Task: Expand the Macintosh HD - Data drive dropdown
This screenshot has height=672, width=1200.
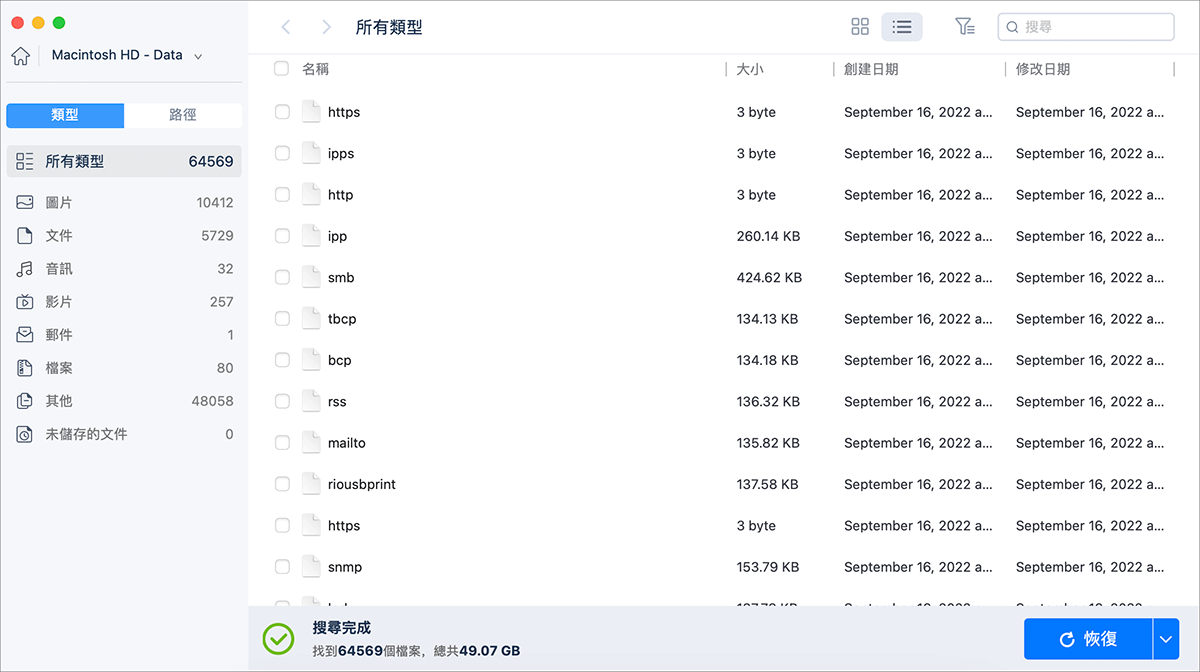Action: (198, 56)
